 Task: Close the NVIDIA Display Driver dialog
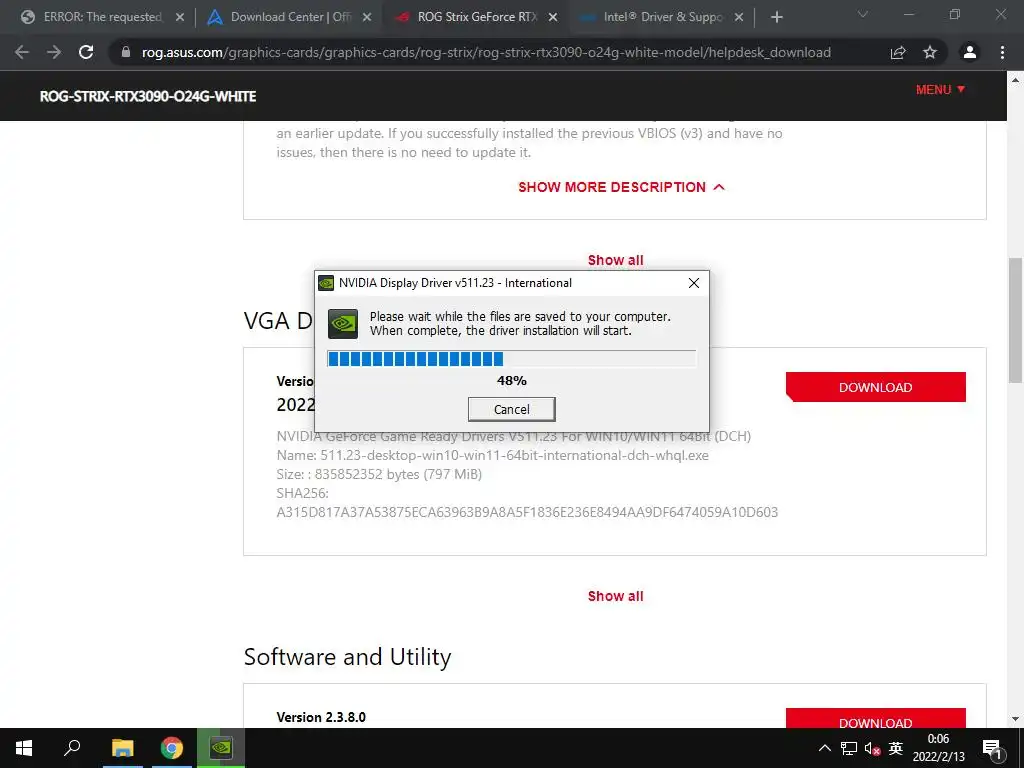click(x=694, y=283)
